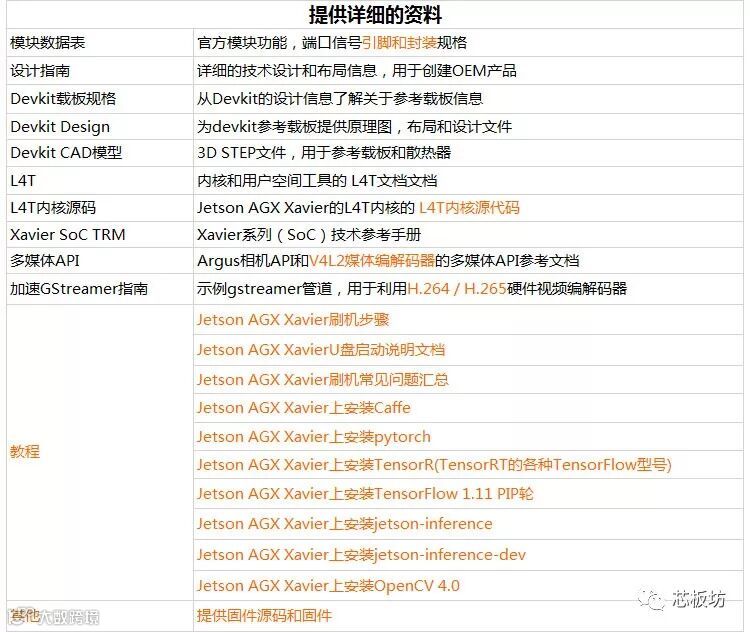Open the Jetson AGX Xavier刷机步骤 tutorial
Screen dimensions: 750x632
[293, 320]
